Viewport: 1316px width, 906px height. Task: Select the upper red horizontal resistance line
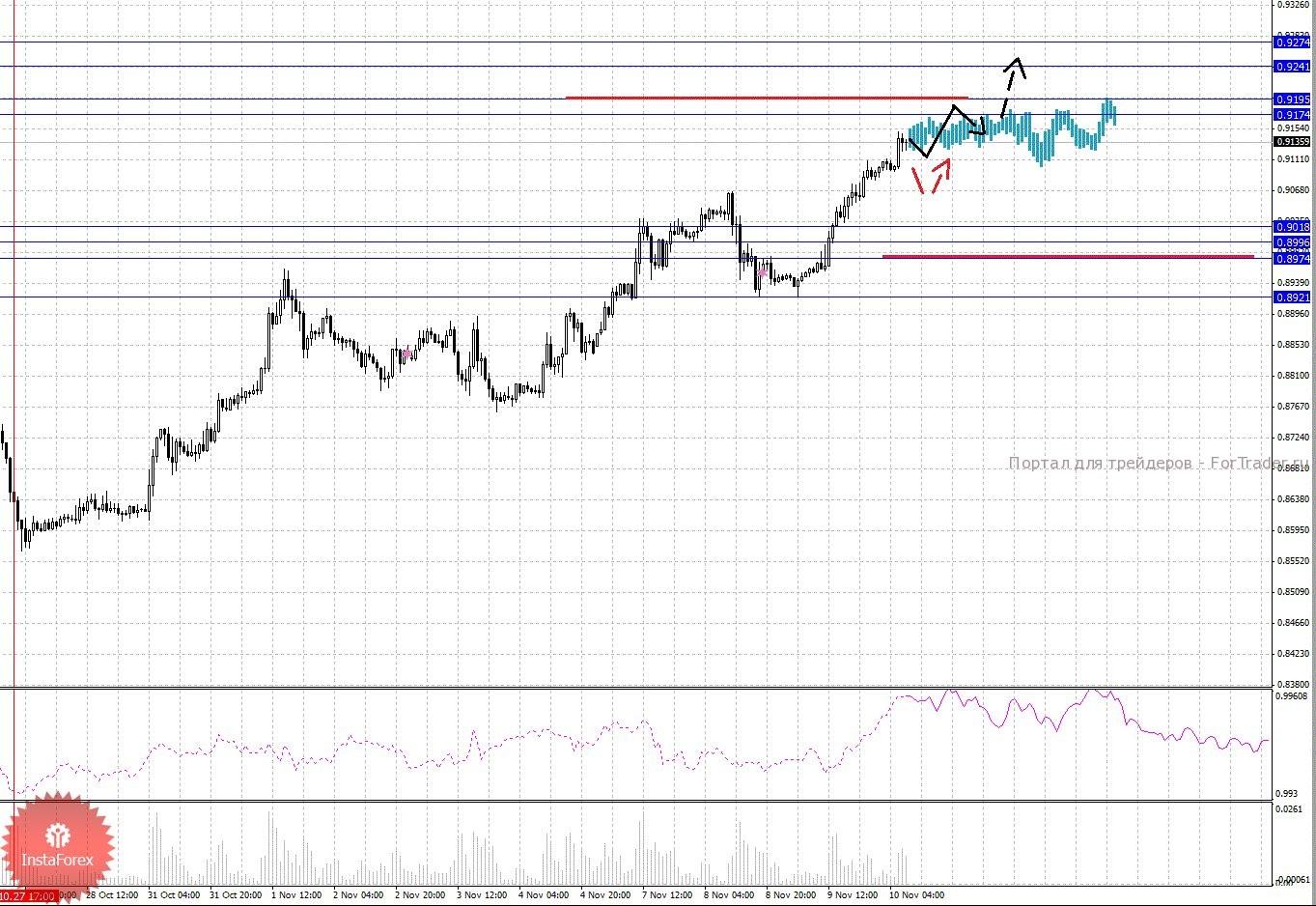(766, 98)
